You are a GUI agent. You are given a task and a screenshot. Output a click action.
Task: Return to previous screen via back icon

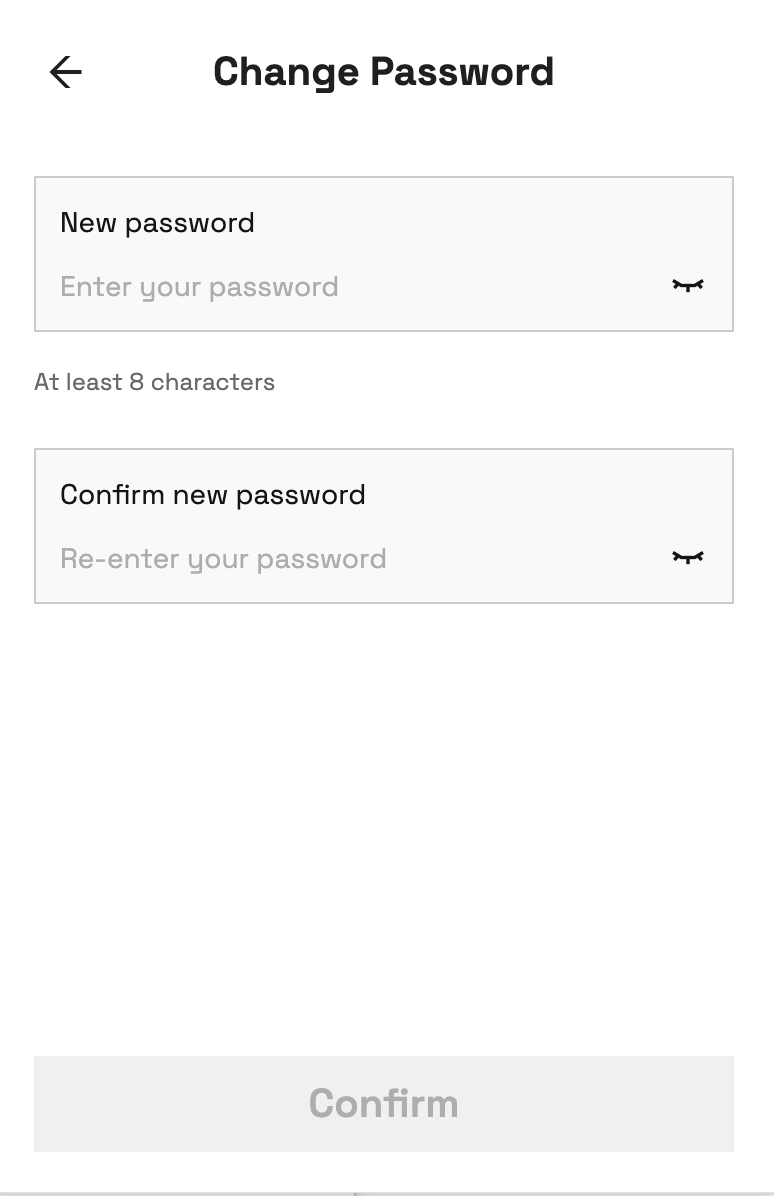(x=66, y=72)
